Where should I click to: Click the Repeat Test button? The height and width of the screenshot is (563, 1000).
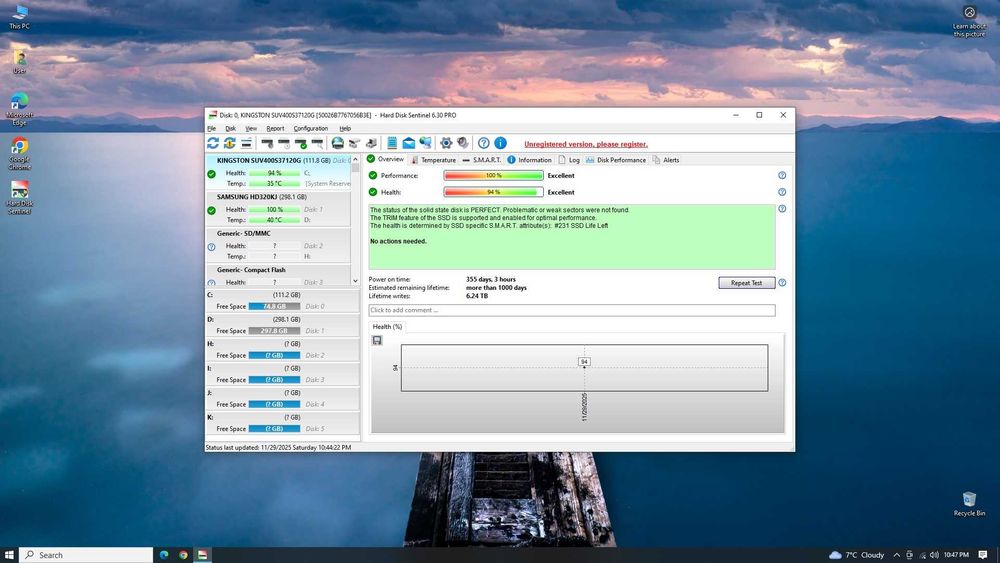[747, 282]
